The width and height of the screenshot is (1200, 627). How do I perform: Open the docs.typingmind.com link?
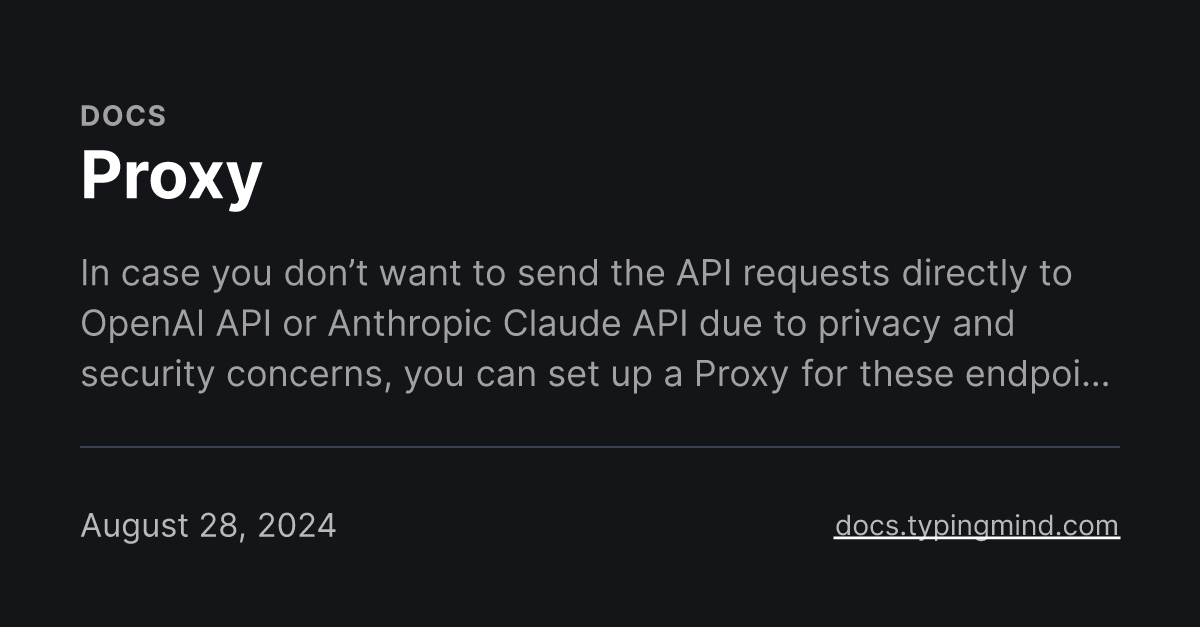(976, 525)
